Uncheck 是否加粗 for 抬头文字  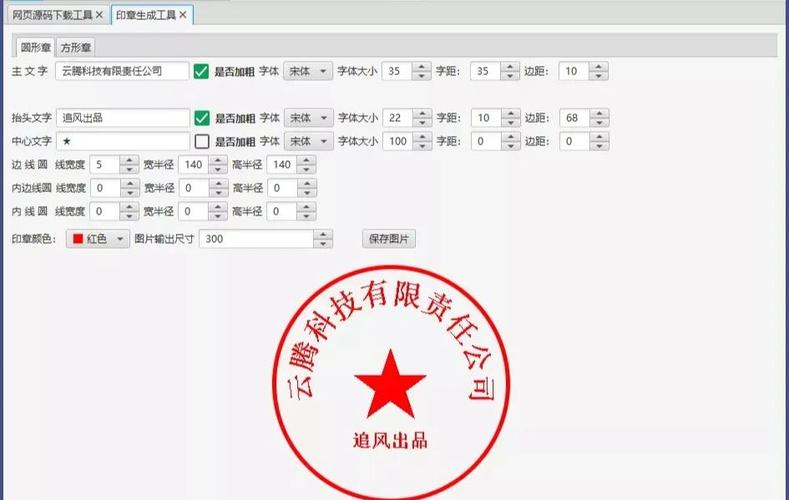tap(202, 118)
